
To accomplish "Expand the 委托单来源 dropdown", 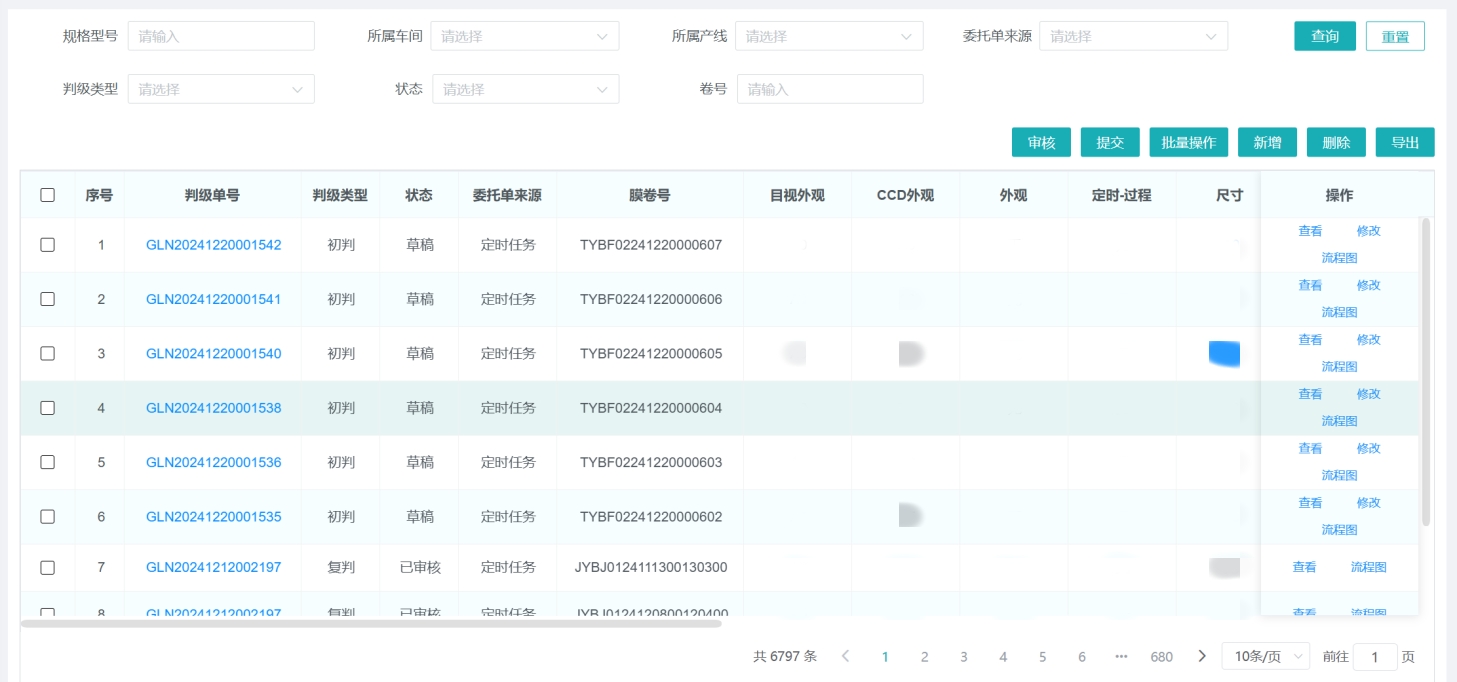I will click(1133, 36).
